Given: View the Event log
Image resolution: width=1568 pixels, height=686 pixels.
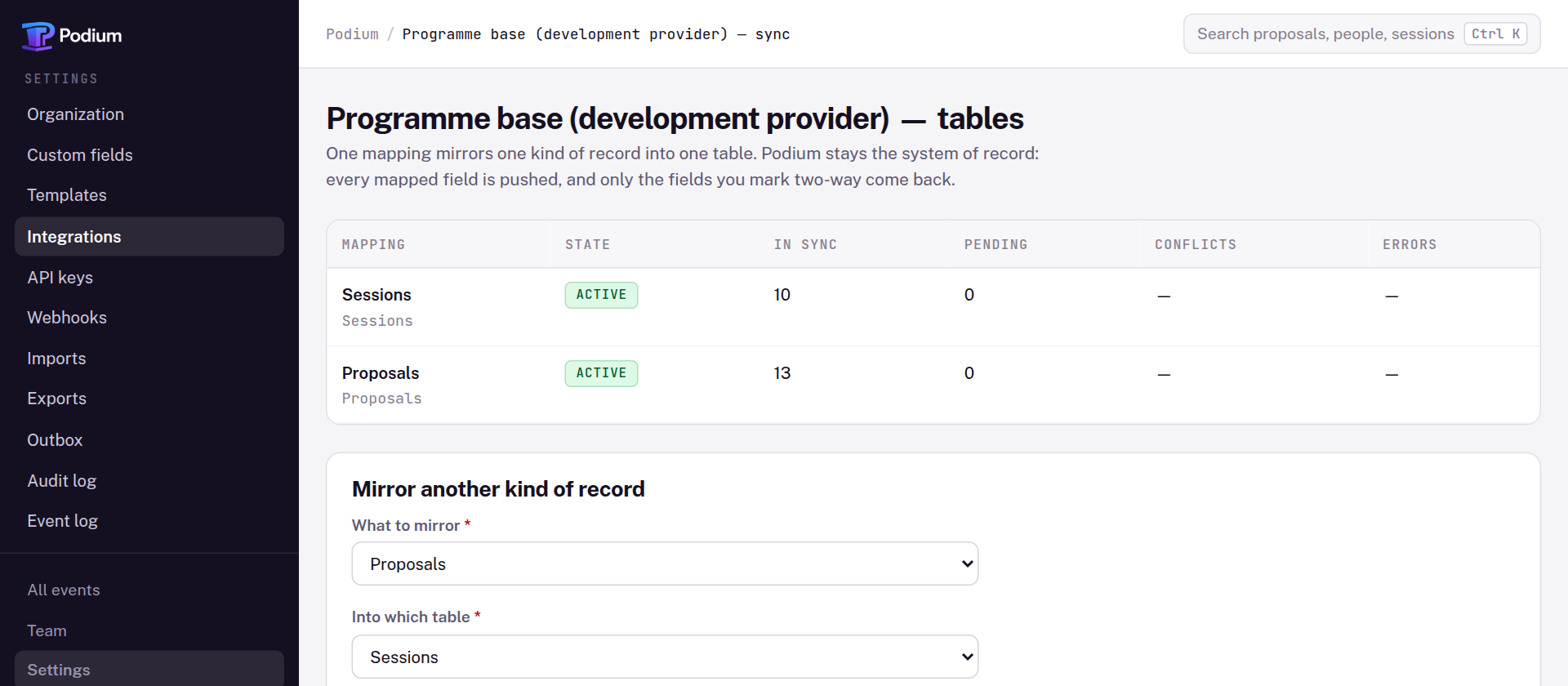Looking at the screenshot, I should [x=149, y=521].
